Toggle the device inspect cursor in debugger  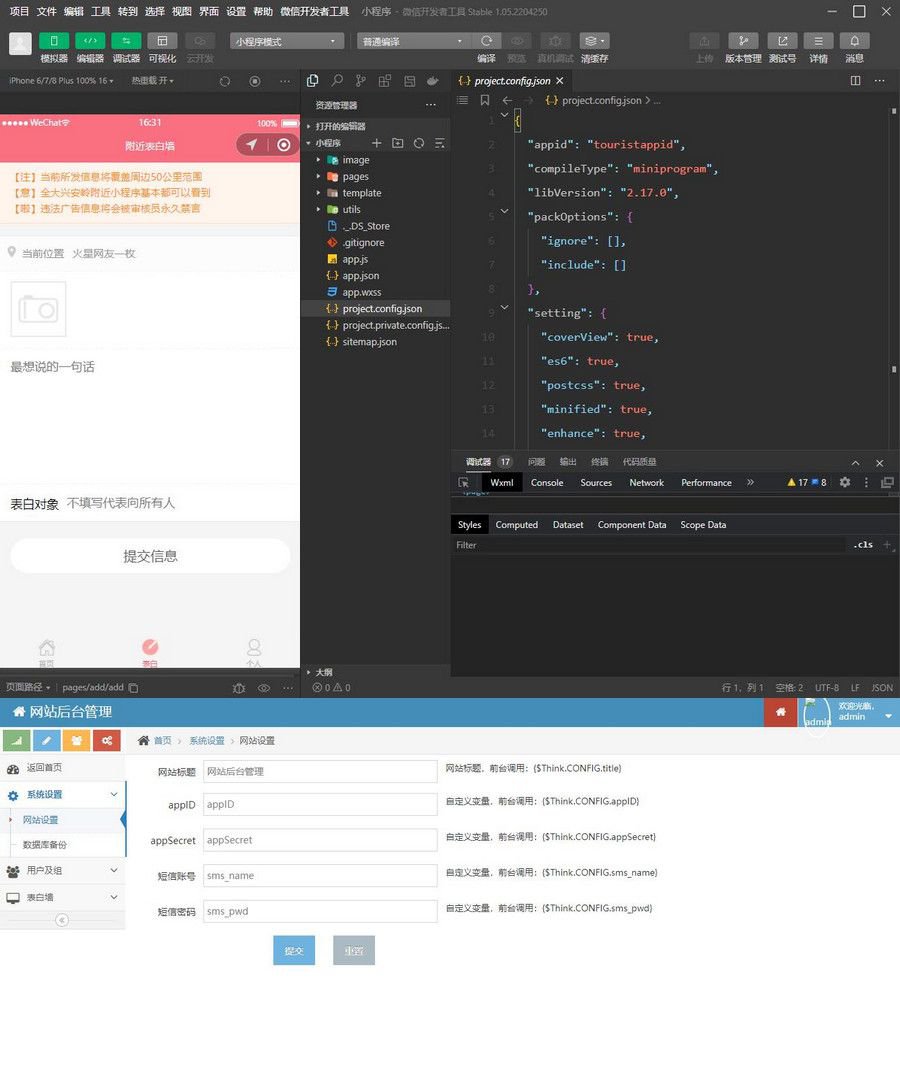pyautogui.click(x=463, y=481)
